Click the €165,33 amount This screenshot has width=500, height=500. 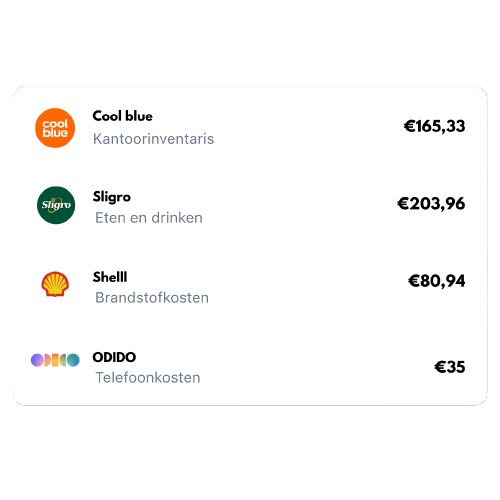(434, 126)
